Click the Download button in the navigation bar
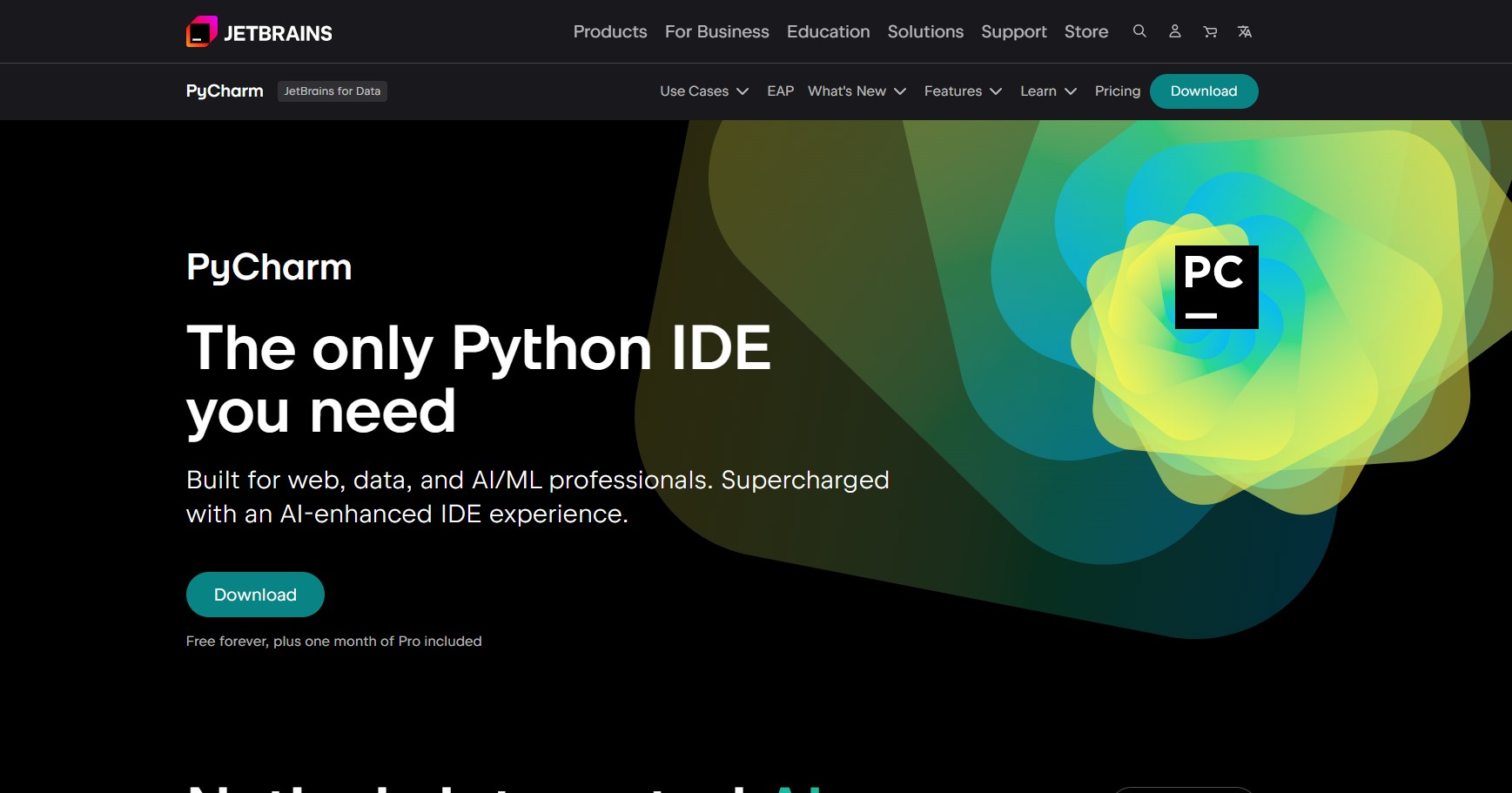 pyautogui.click(x=1204, y=91)
